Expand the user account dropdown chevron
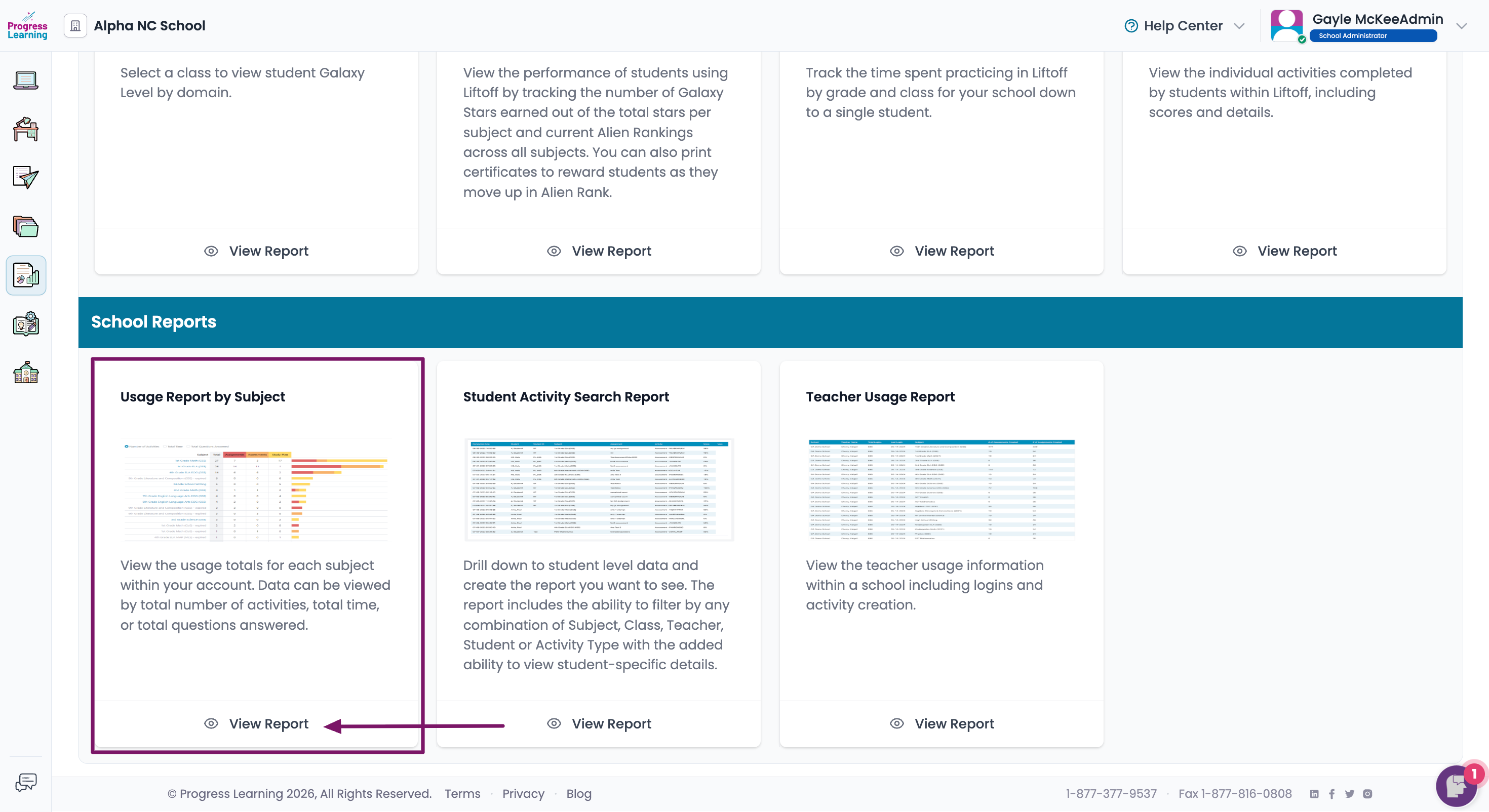Viewport: 1489px width, 812px height. tap(1462, 26)
